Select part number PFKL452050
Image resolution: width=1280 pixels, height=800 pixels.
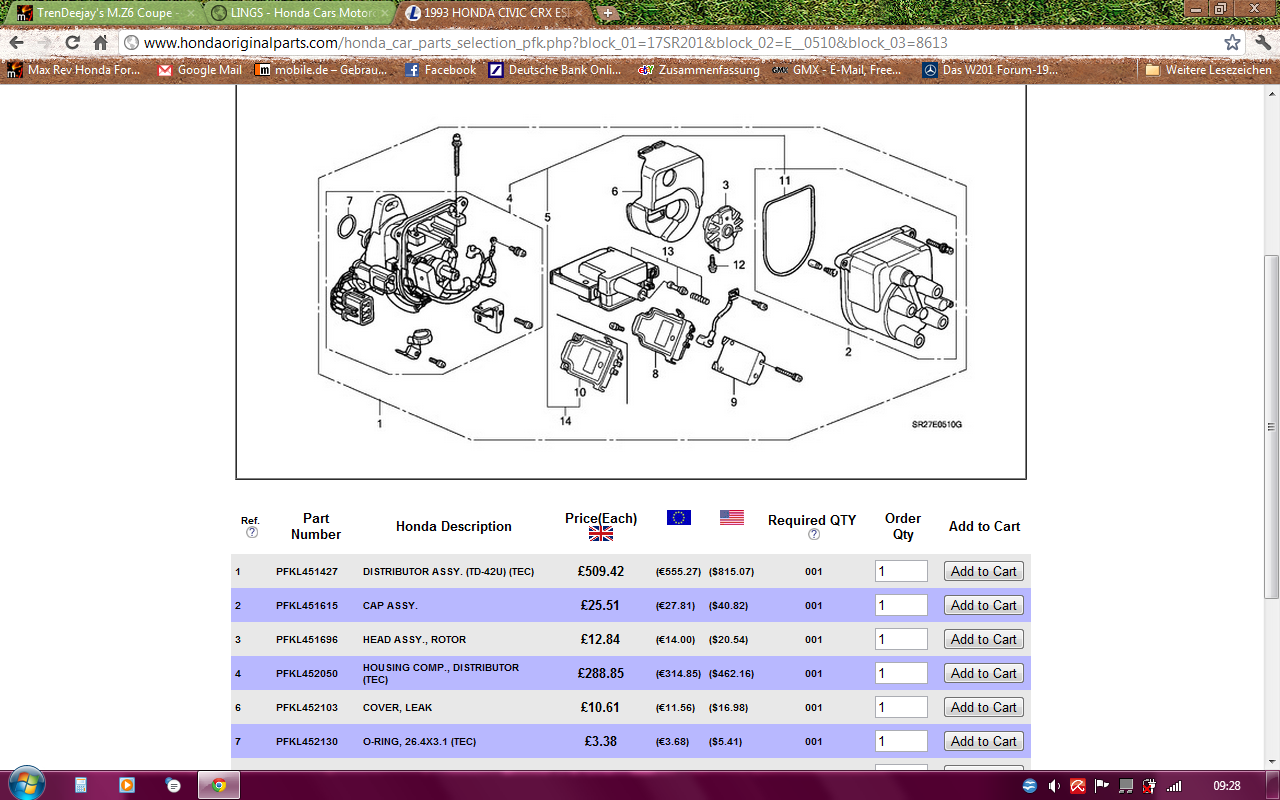[x=307, y=674]
